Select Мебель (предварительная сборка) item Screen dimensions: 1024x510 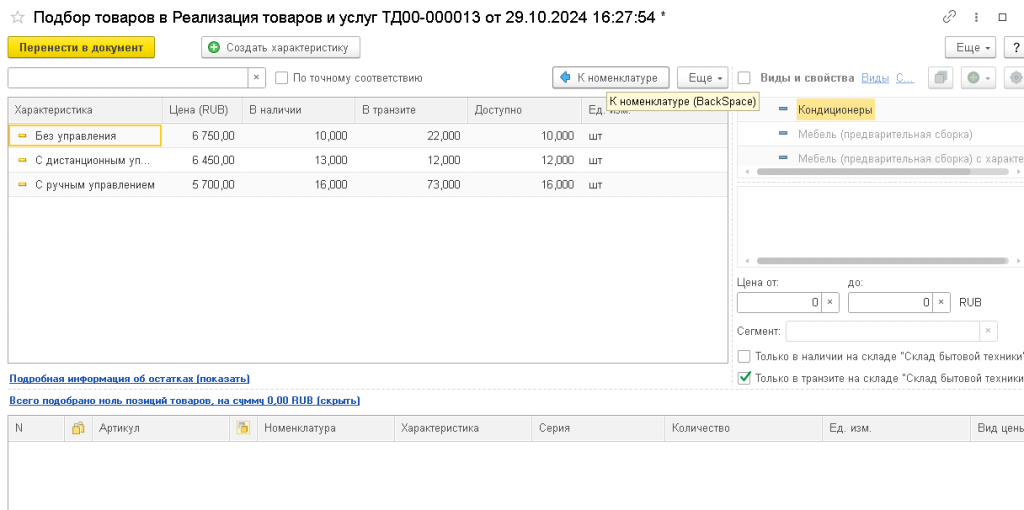point(885,134)
